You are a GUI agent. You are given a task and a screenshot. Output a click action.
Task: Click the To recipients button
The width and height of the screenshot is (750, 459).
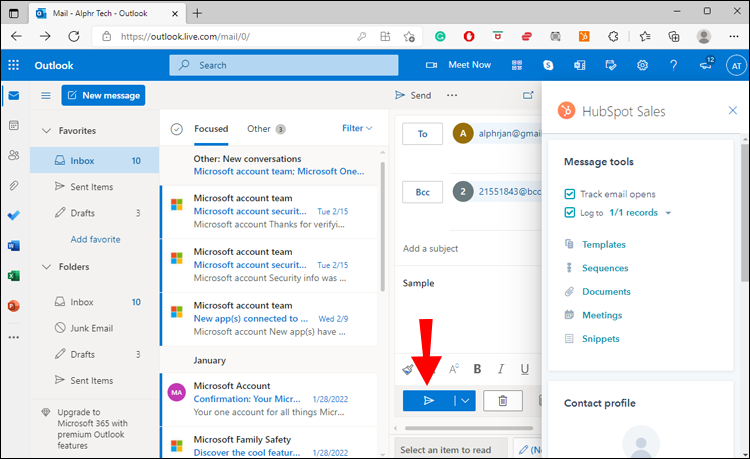(x=422, y=134)
